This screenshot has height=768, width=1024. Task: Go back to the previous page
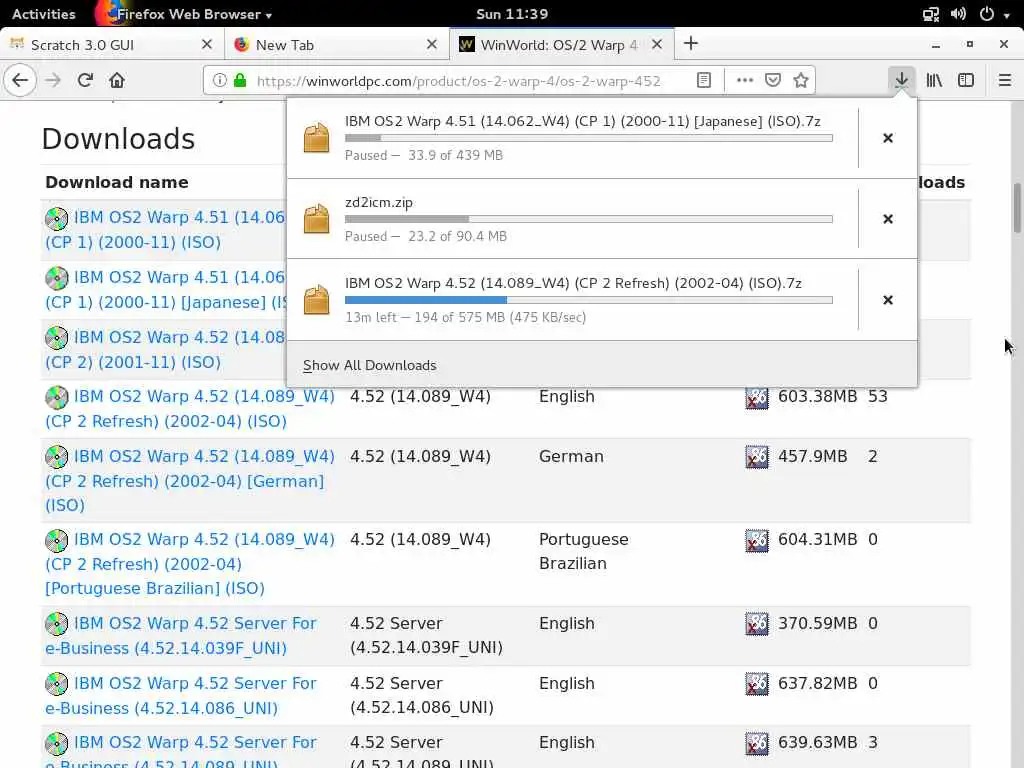[20, 80]
